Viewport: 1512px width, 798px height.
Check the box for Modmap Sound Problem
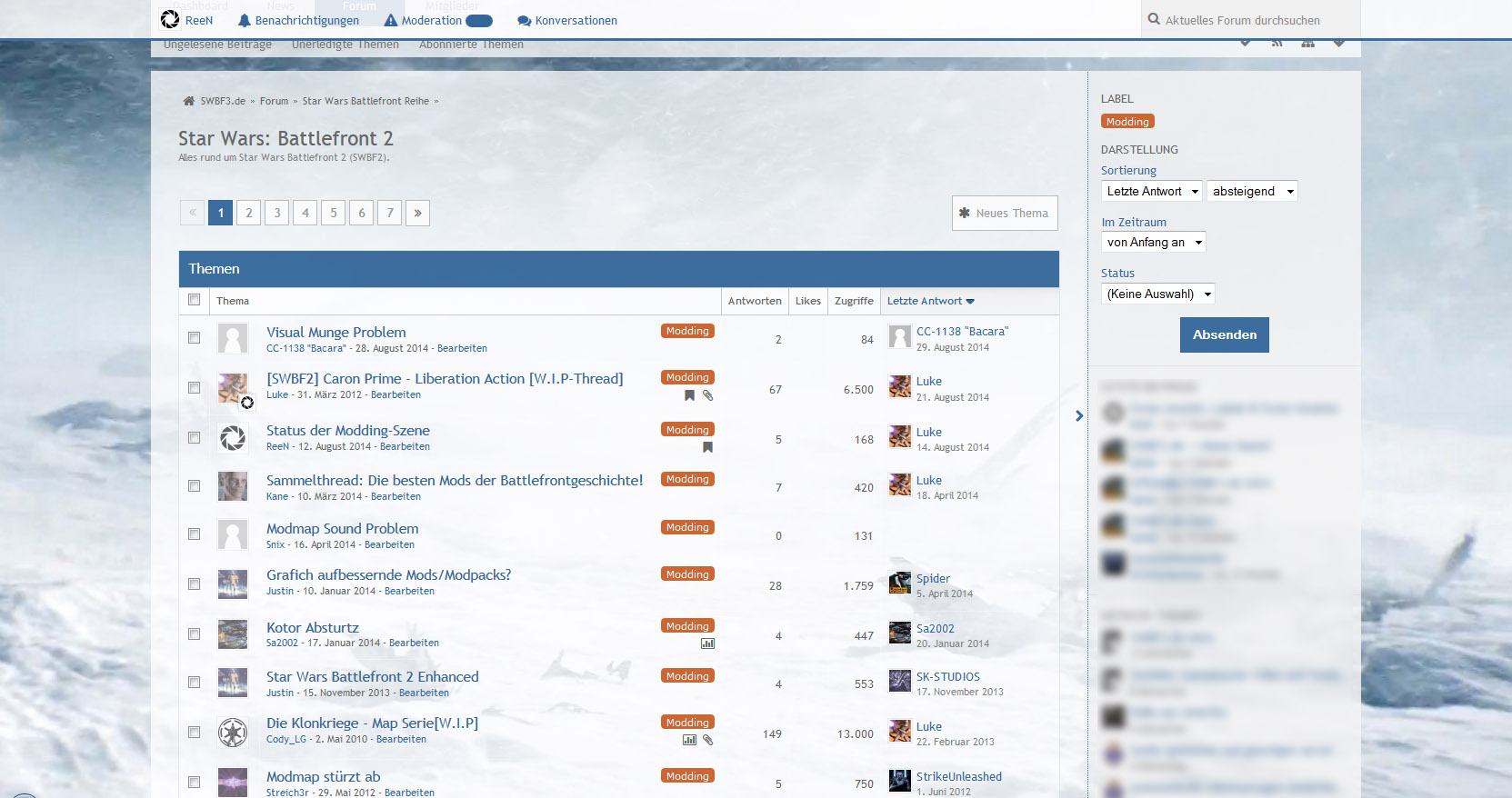click(x=194, y=534)
